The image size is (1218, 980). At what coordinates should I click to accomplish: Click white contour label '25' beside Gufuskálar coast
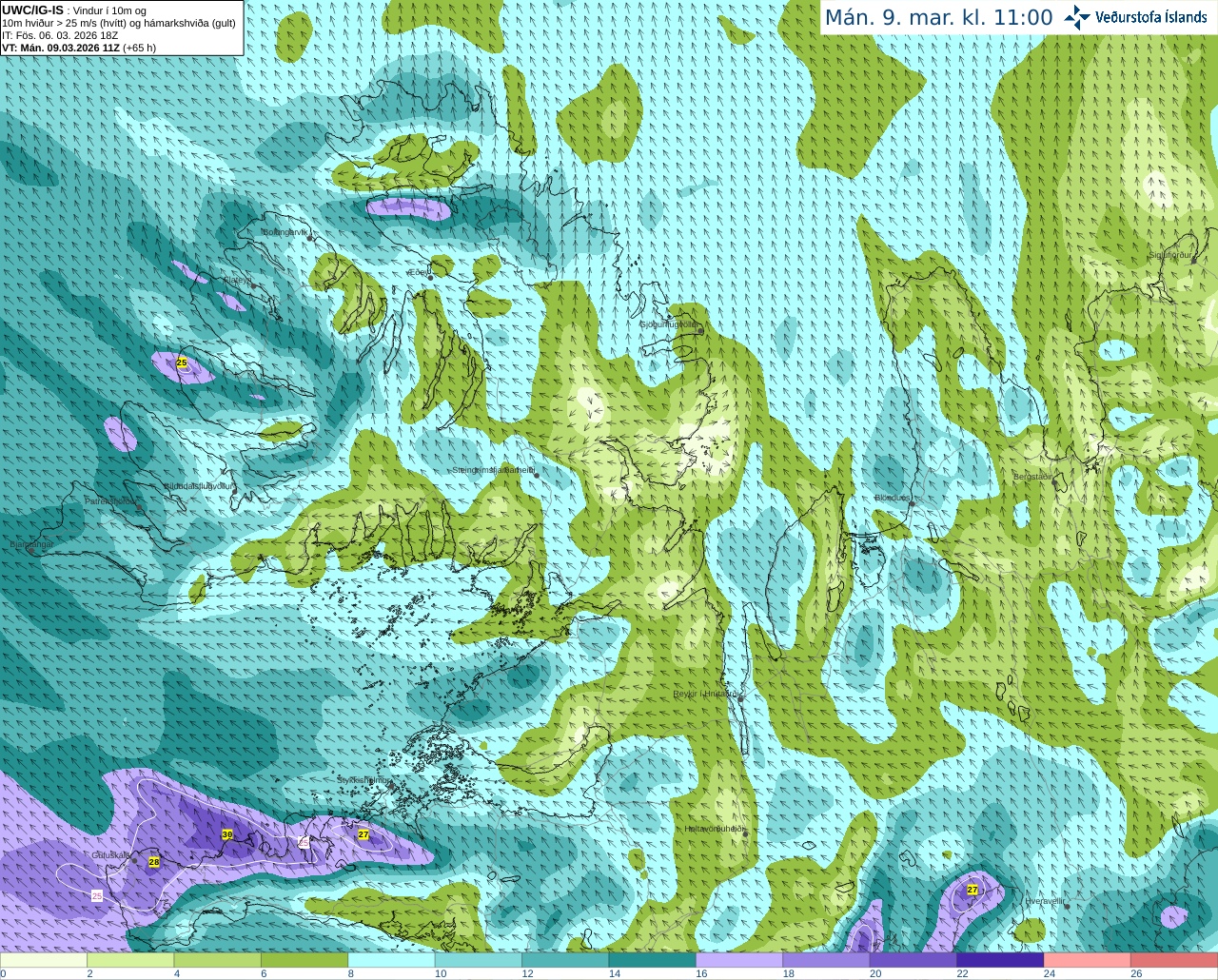96,896
